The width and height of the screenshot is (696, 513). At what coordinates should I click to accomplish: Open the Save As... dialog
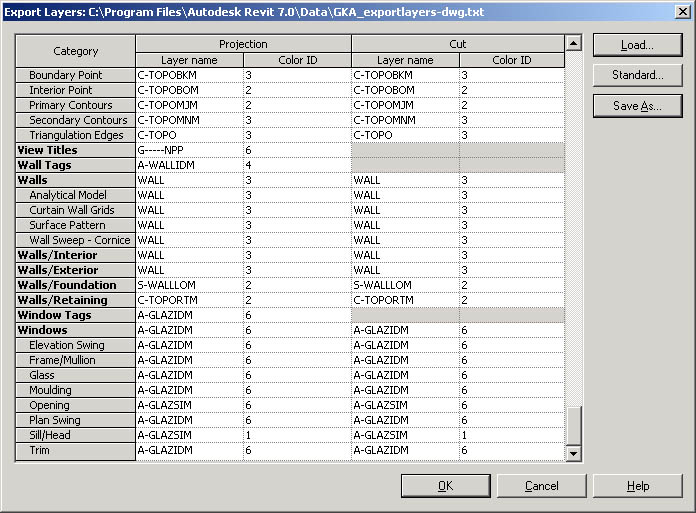[x=637, y=106]
